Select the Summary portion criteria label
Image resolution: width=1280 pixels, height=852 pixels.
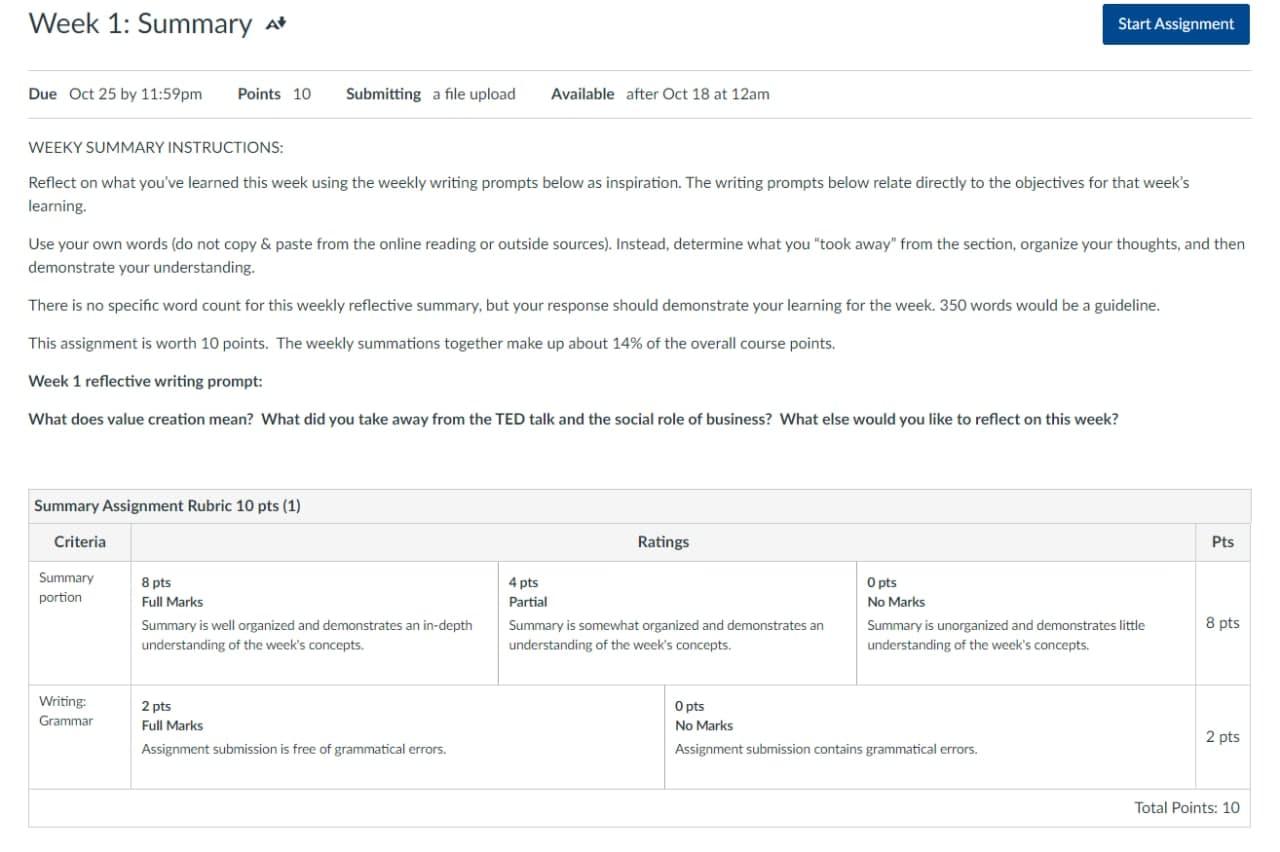(x=65, y=588)
